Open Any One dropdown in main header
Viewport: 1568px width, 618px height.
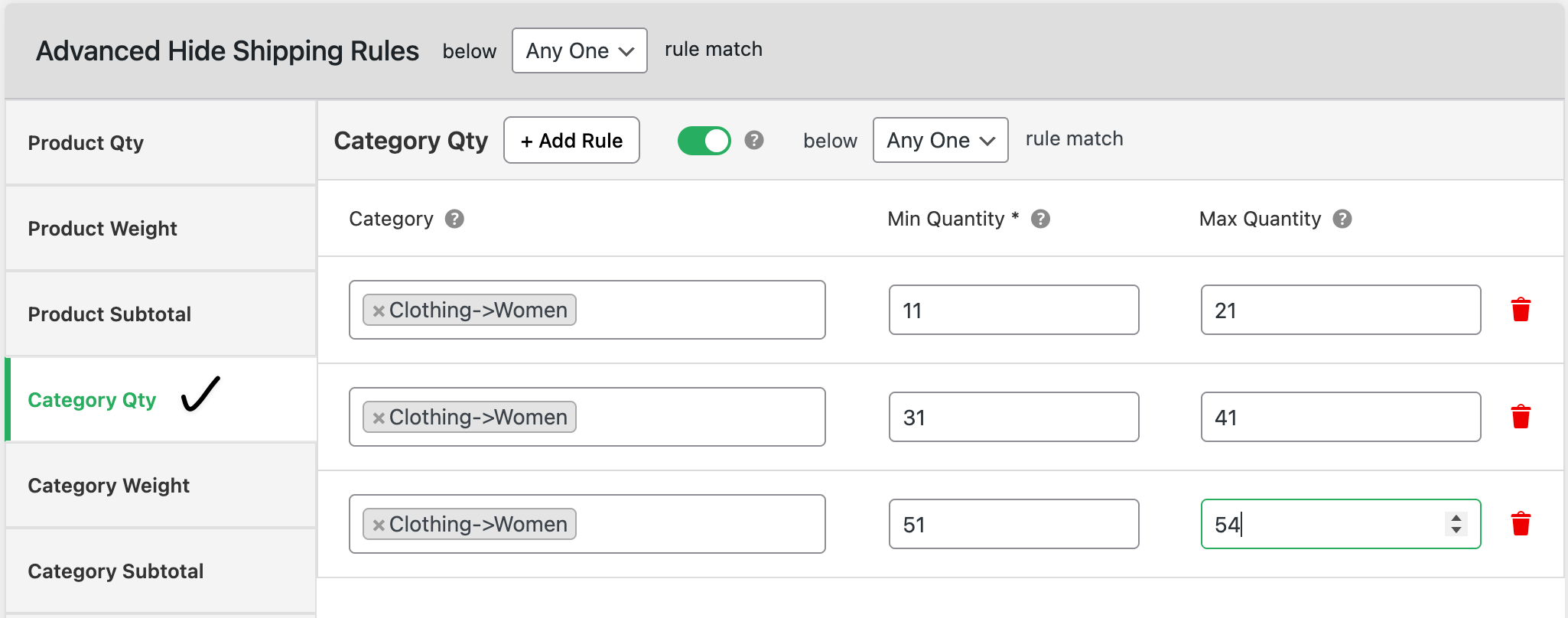[579, 50]
